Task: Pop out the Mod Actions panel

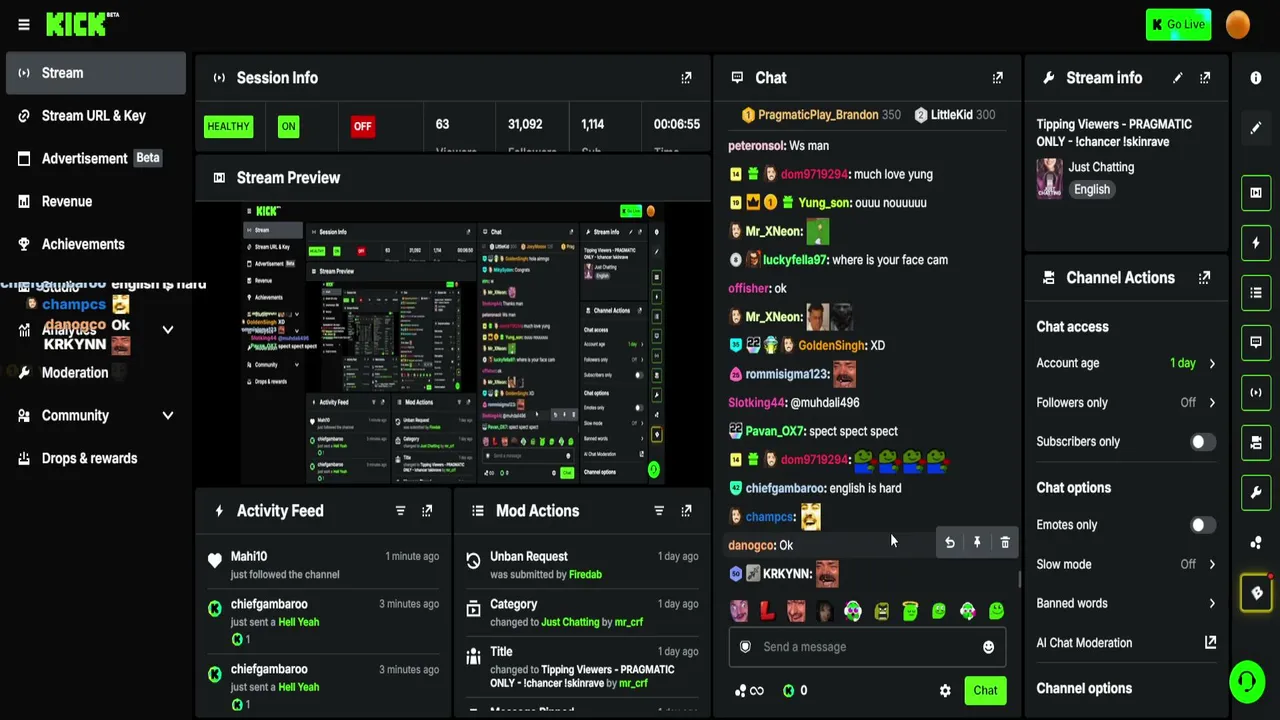Action: [x=686, y=511]
